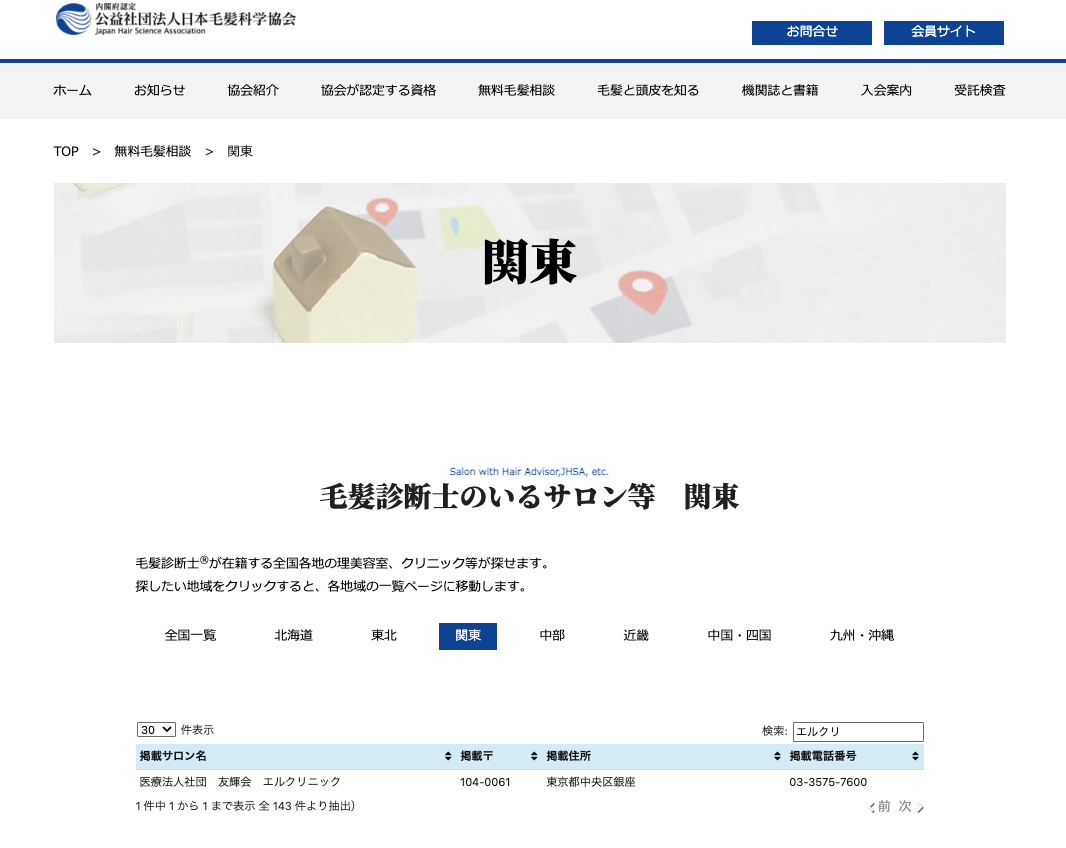
Task: Click the お問合せ button
Action: pos(812,33)
